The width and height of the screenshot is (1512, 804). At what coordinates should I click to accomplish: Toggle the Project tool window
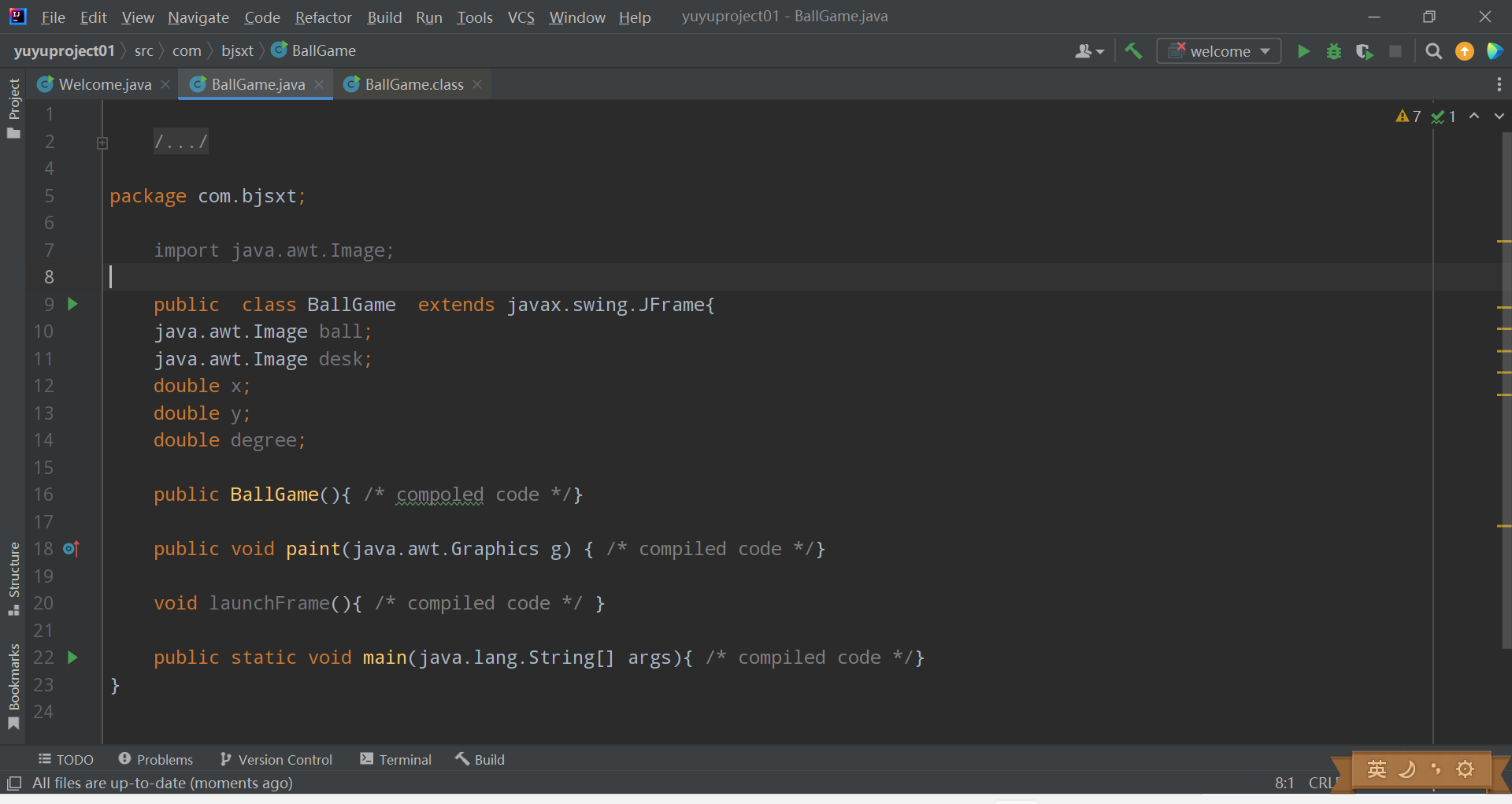pos(13,108)
